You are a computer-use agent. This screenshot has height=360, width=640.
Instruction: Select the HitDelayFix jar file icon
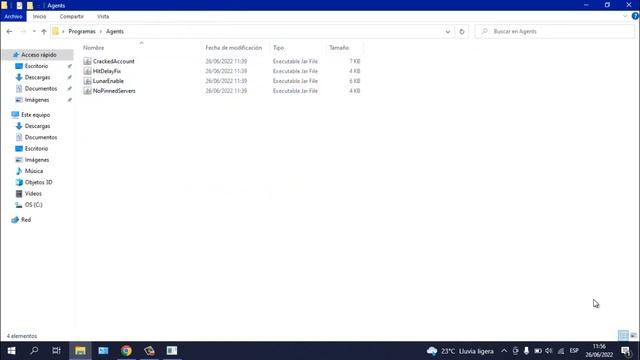87,71
